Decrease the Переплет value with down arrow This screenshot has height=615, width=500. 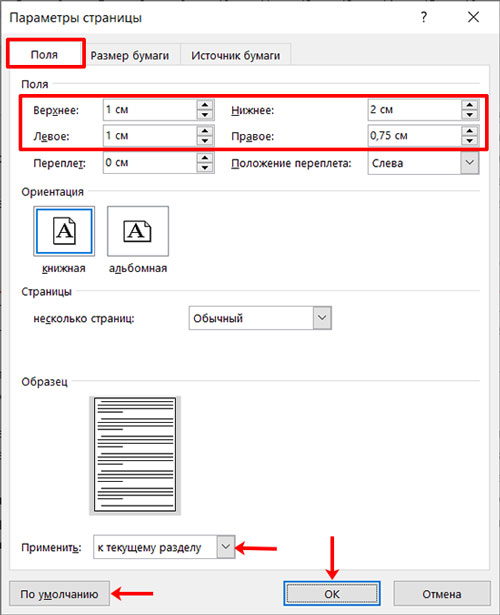[205, 167]
